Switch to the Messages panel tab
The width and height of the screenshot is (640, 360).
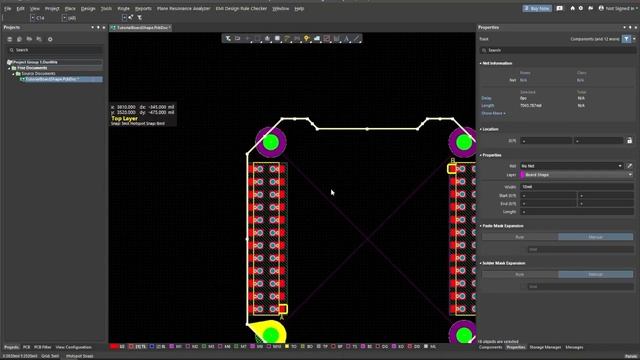point(574,347)
